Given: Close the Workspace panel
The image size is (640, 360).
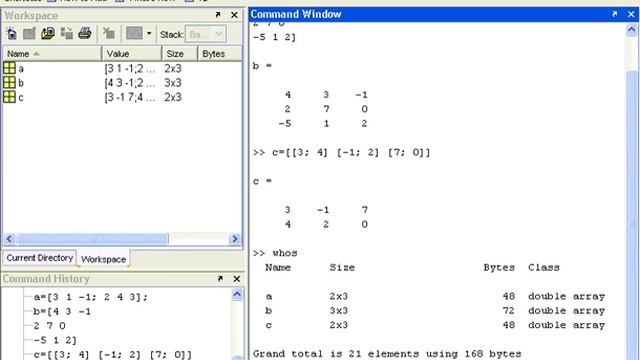Looking at the screenshot, I should [234, 15].
